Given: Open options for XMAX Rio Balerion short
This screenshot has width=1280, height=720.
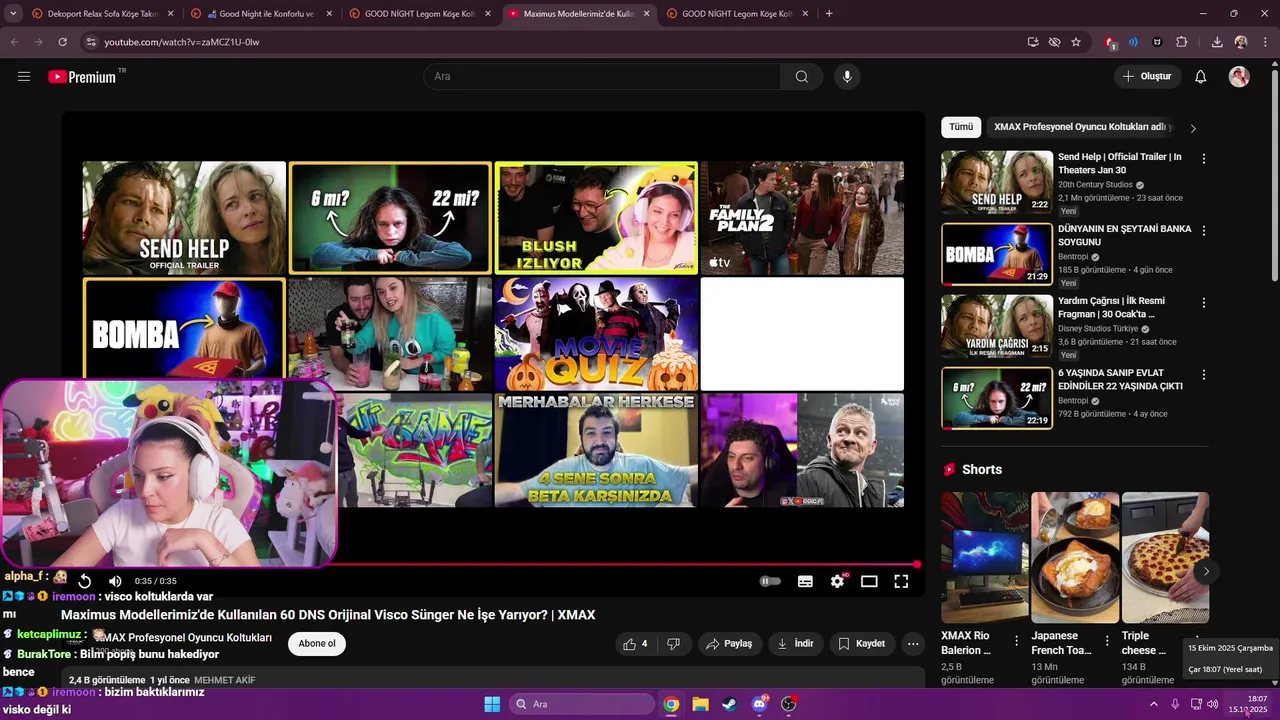Looking at the screenshot, I should (x=1017, y=641).
